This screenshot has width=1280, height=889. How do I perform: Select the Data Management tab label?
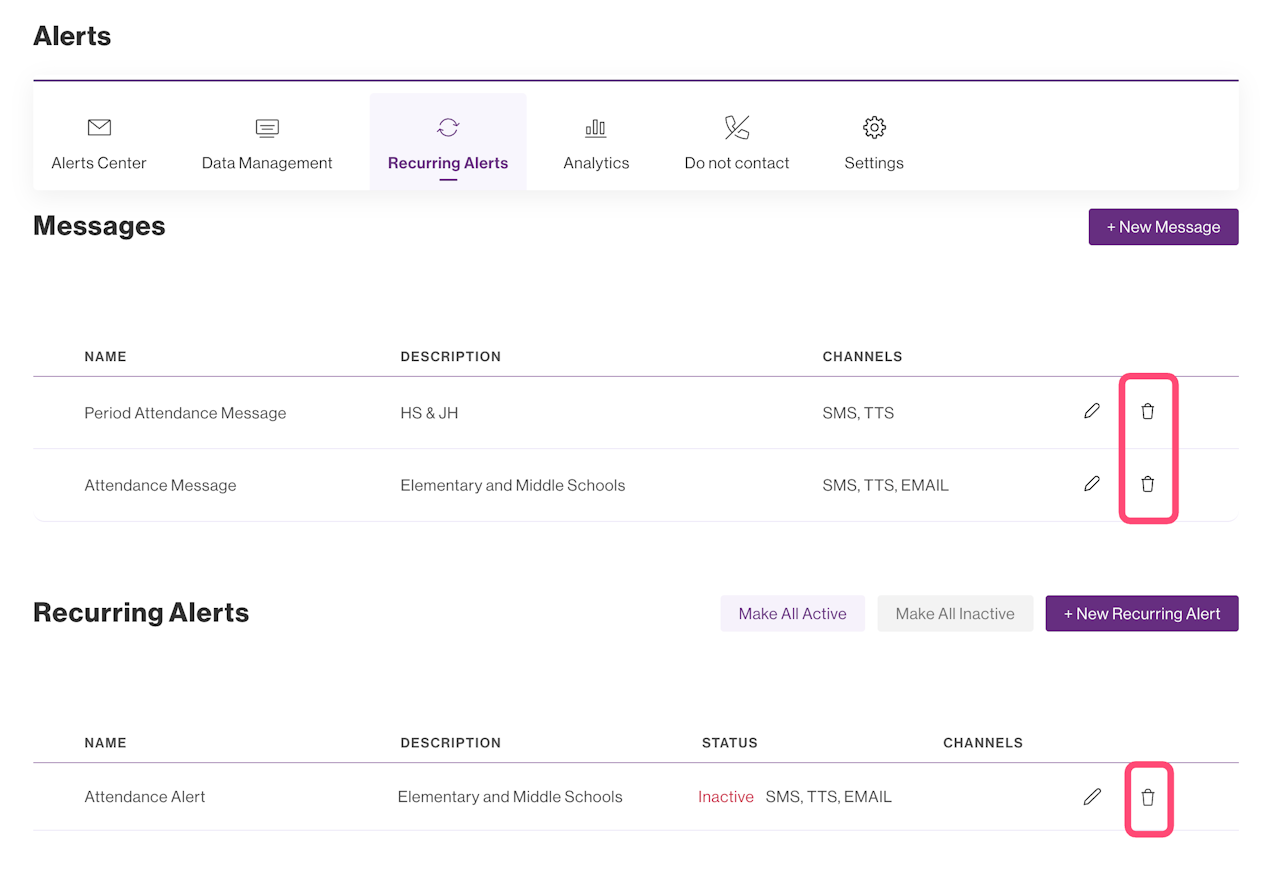click(267, 163)
